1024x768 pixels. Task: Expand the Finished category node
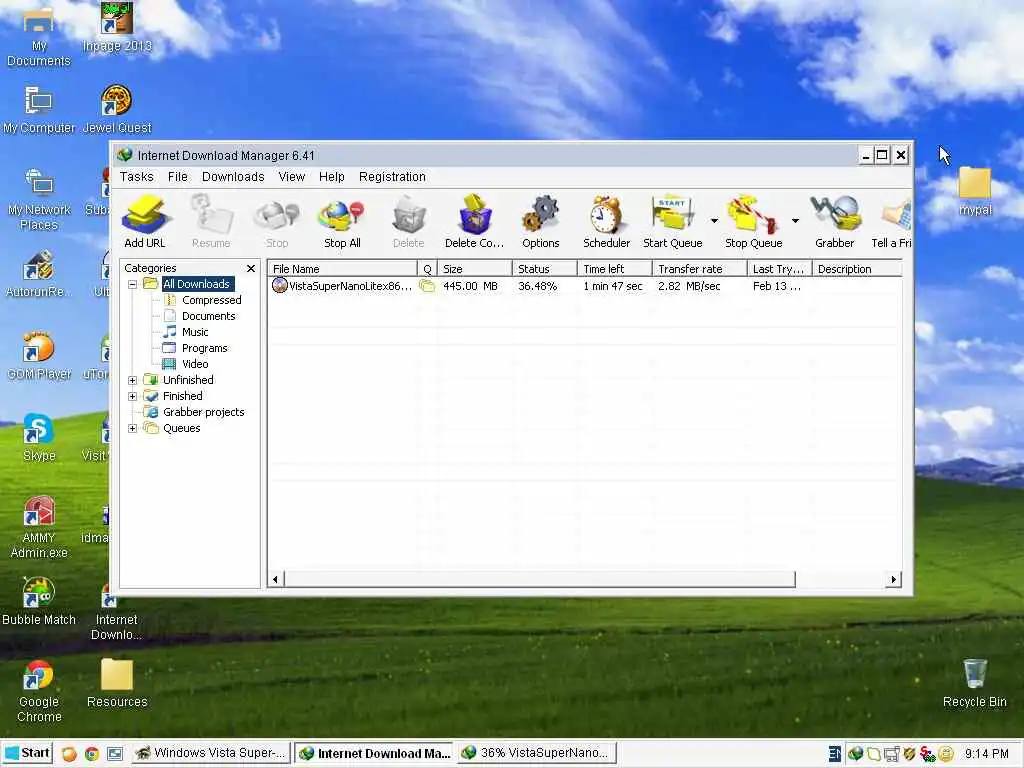(133, 396)
